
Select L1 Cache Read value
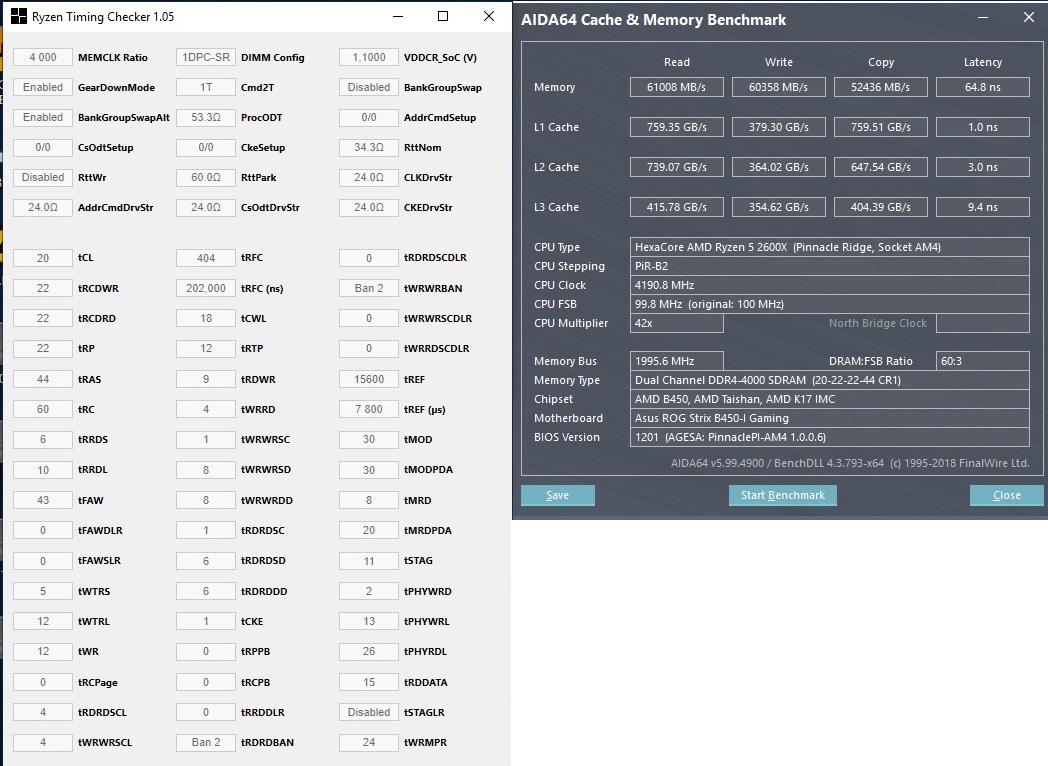tap(676, 127)
